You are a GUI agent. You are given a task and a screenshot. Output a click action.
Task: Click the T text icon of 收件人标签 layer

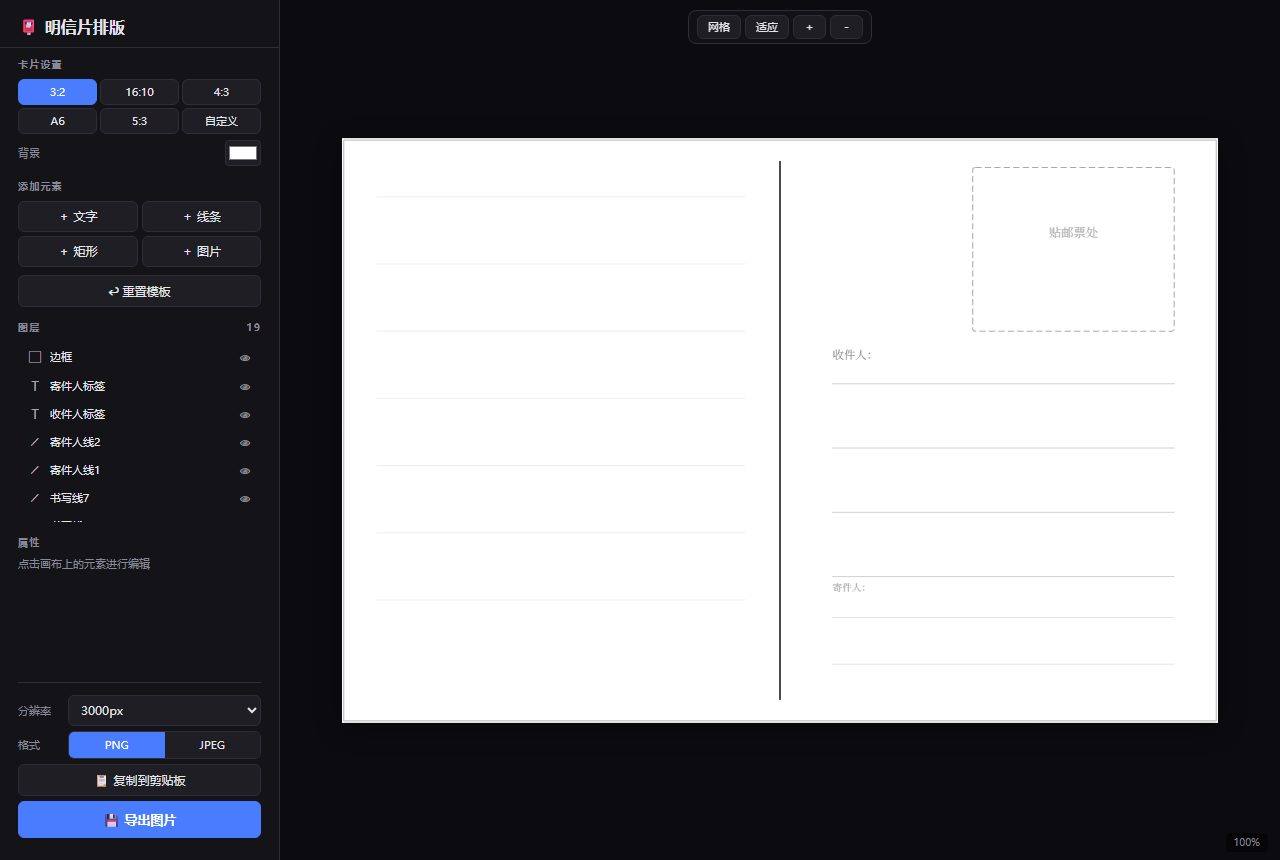point(35,414)
